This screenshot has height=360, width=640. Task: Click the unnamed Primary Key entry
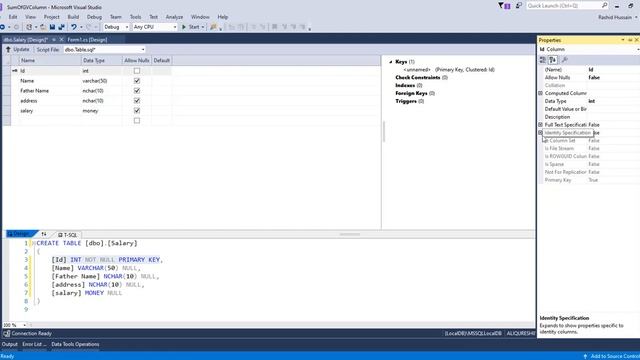coord(449,70)
